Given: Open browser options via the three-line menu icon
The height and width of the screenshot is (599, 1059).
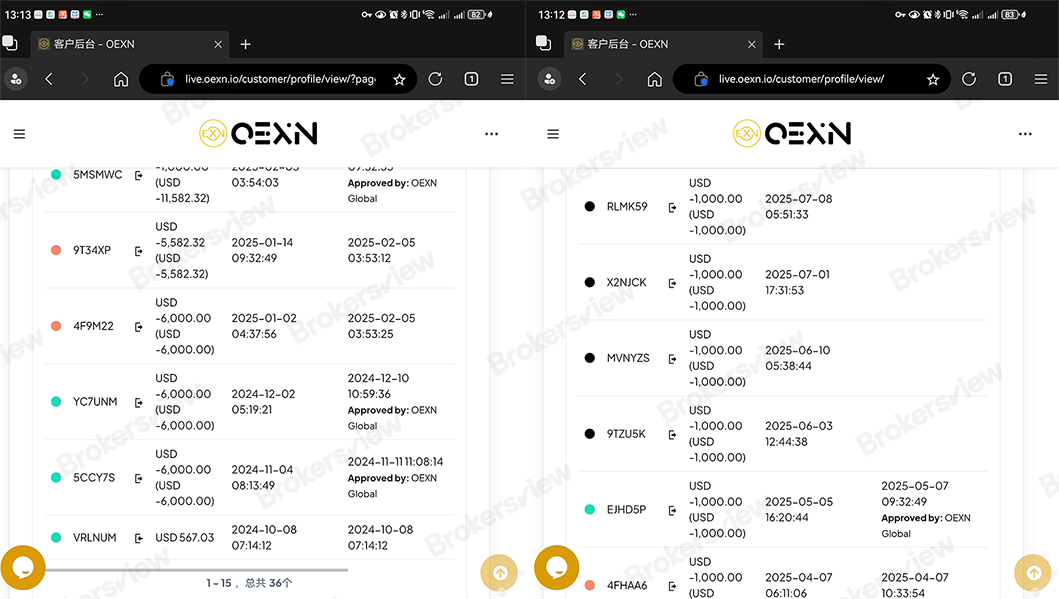Looking at the screenshot, I should 506,78.
